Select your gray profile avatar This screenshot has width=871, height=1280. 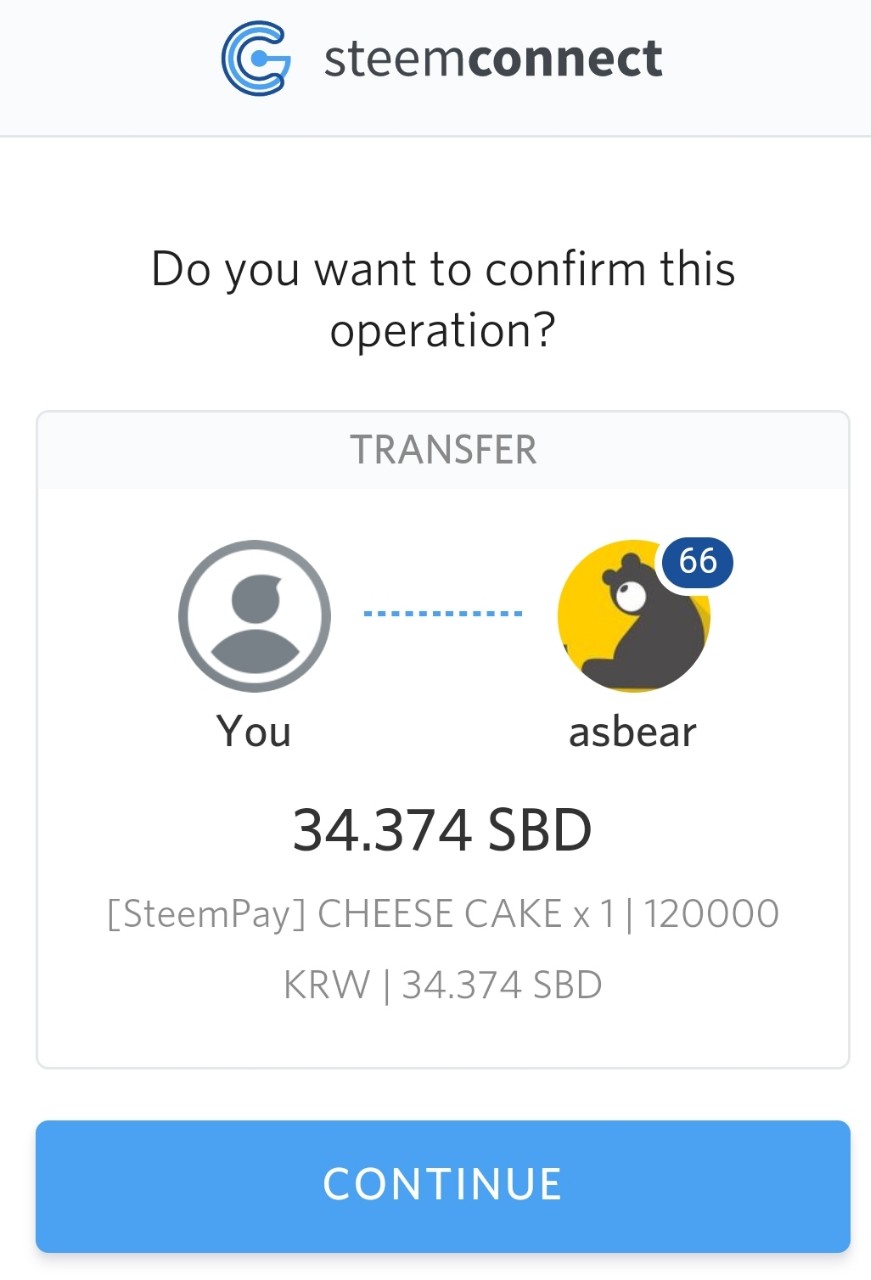(254, 616)
